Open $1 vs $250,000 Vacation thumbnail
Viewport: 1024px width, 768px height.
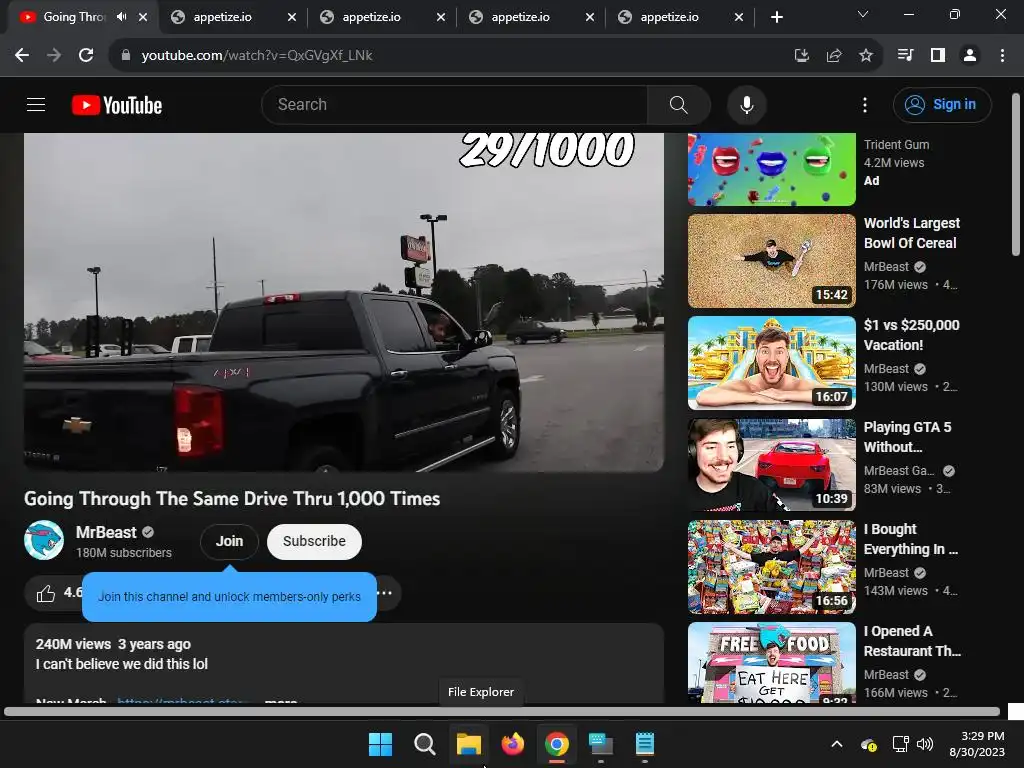pos(771,363)
